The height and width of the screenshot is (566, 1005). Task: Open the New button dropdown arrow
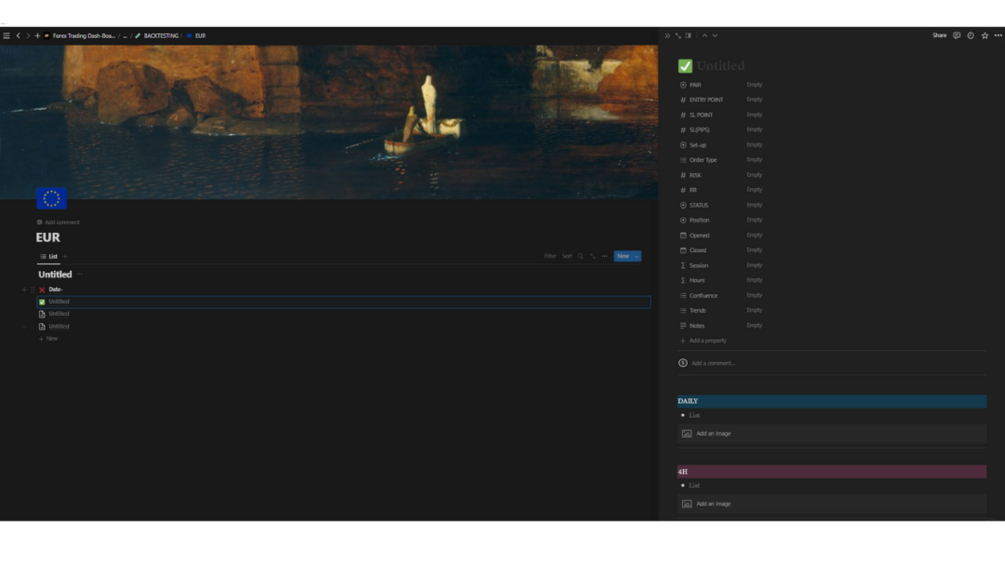636,256
